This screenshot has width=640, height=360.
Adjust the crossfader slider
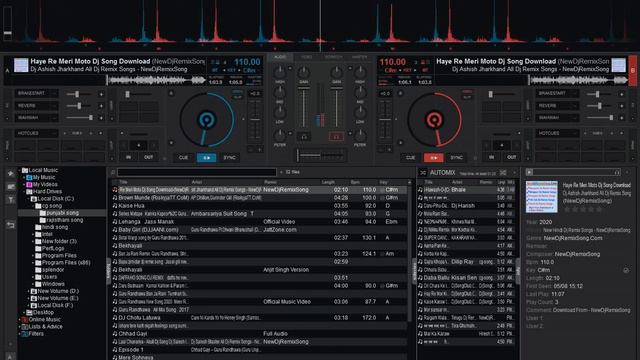coord(320,155)
